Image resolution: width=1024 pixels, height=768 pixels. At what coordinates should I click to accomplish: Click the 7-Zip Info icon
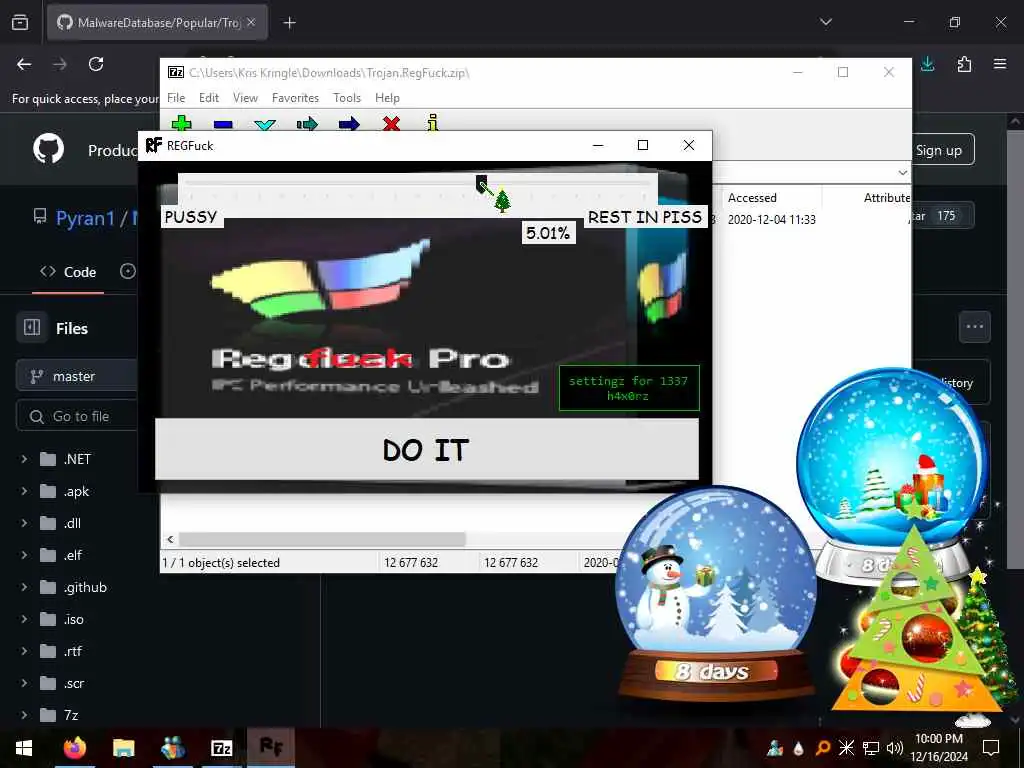tap(432, 122)
